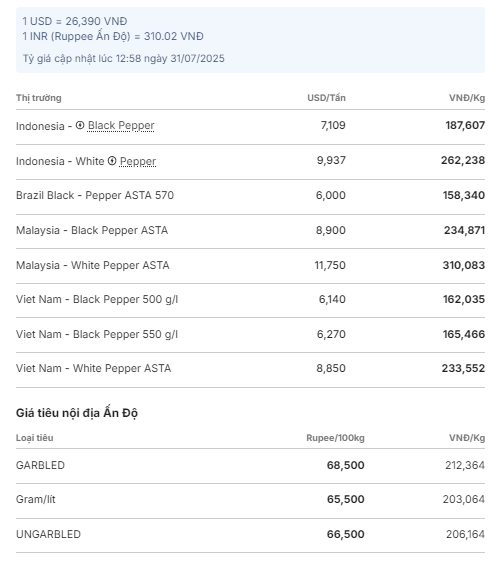
Task: Select Viet Nam - Black Pepper 550 g/l row
Action: (x=250, y=334)
